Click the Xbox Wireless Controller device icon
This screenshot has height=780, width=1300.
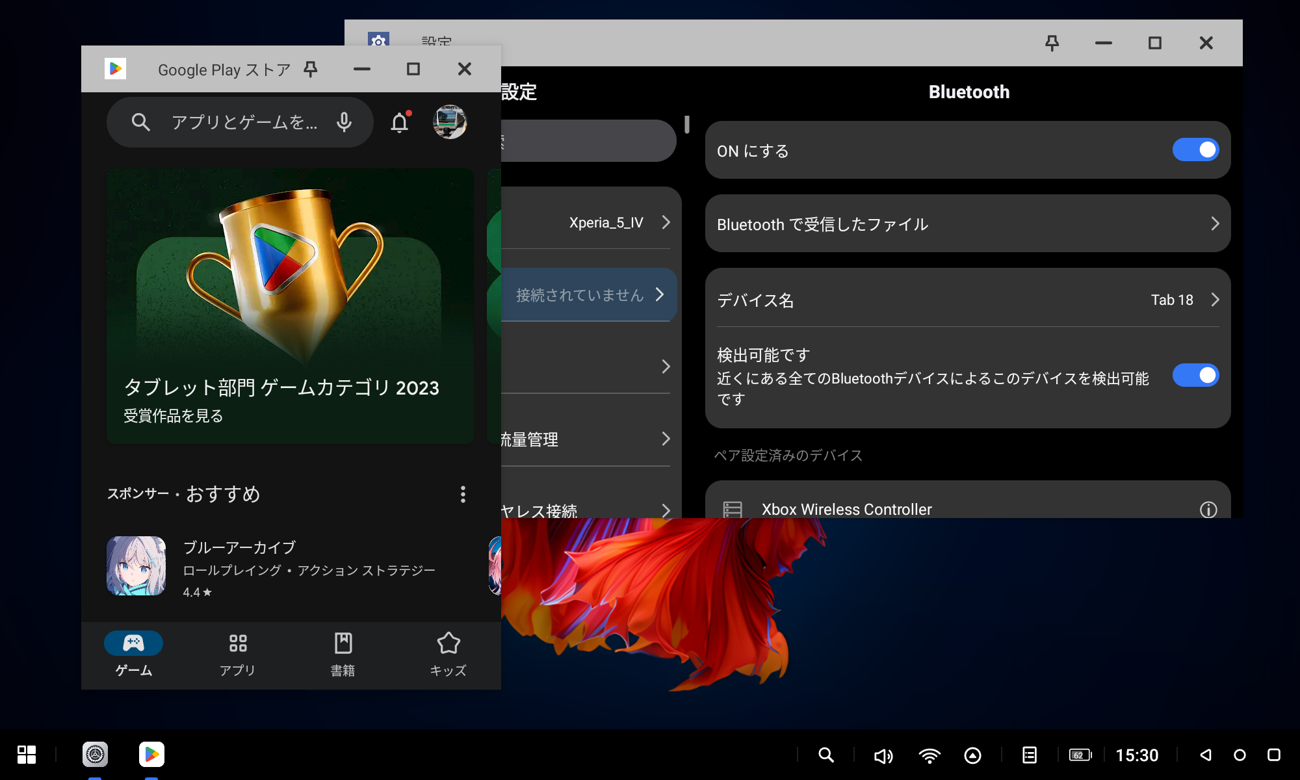pyautogui.click(x=733, y=509)
